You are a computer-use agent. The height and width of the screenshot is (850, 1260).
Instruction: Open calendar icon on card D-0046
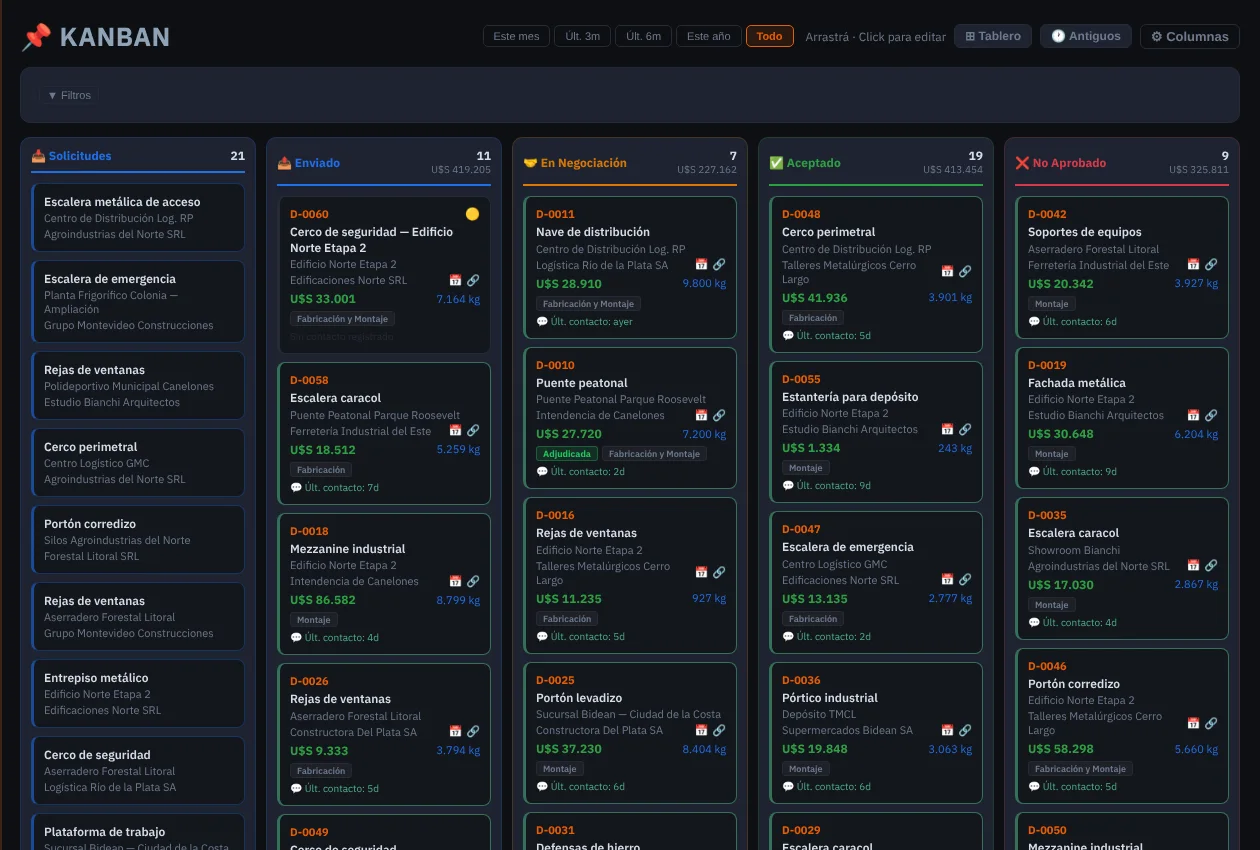coord(1193,723)
